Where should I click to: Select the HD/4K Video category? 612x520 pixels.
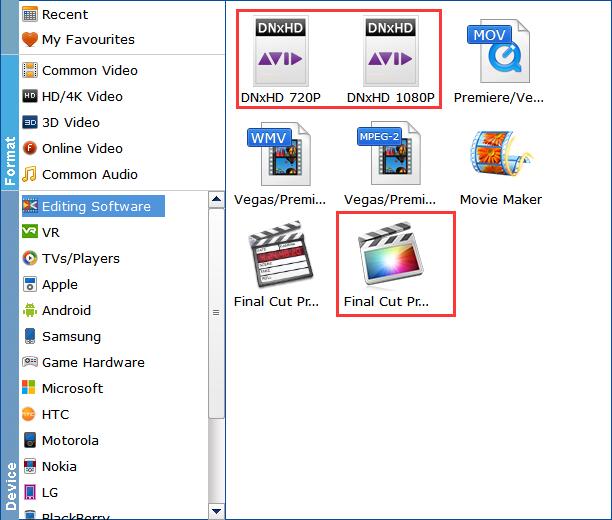click(73, 96)
